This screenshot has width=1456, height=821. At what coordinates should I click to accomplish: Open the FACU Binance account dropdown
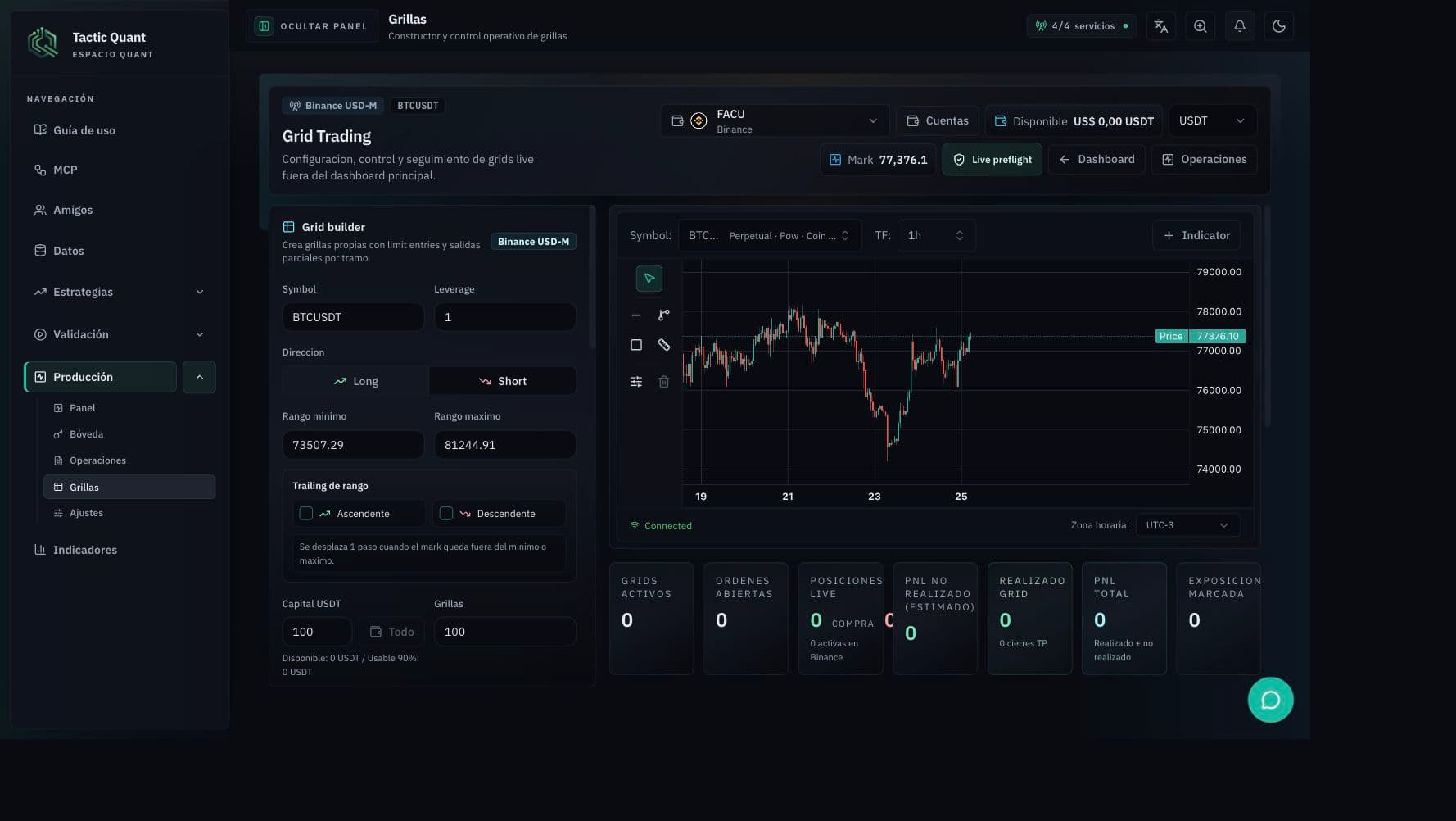coord(775,120)
